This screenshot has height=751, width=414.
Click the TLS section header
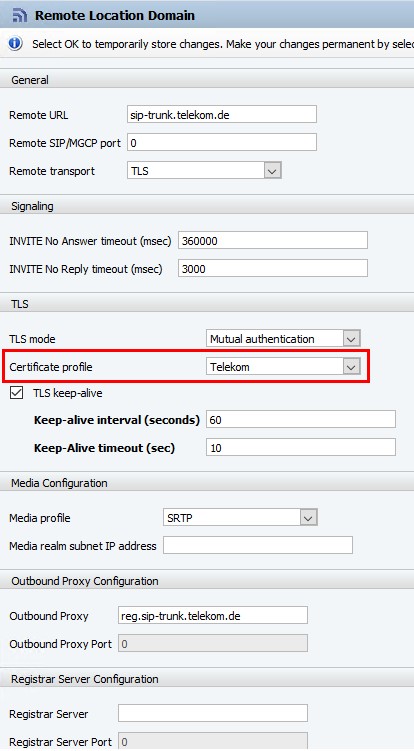[x=207, y=304]
